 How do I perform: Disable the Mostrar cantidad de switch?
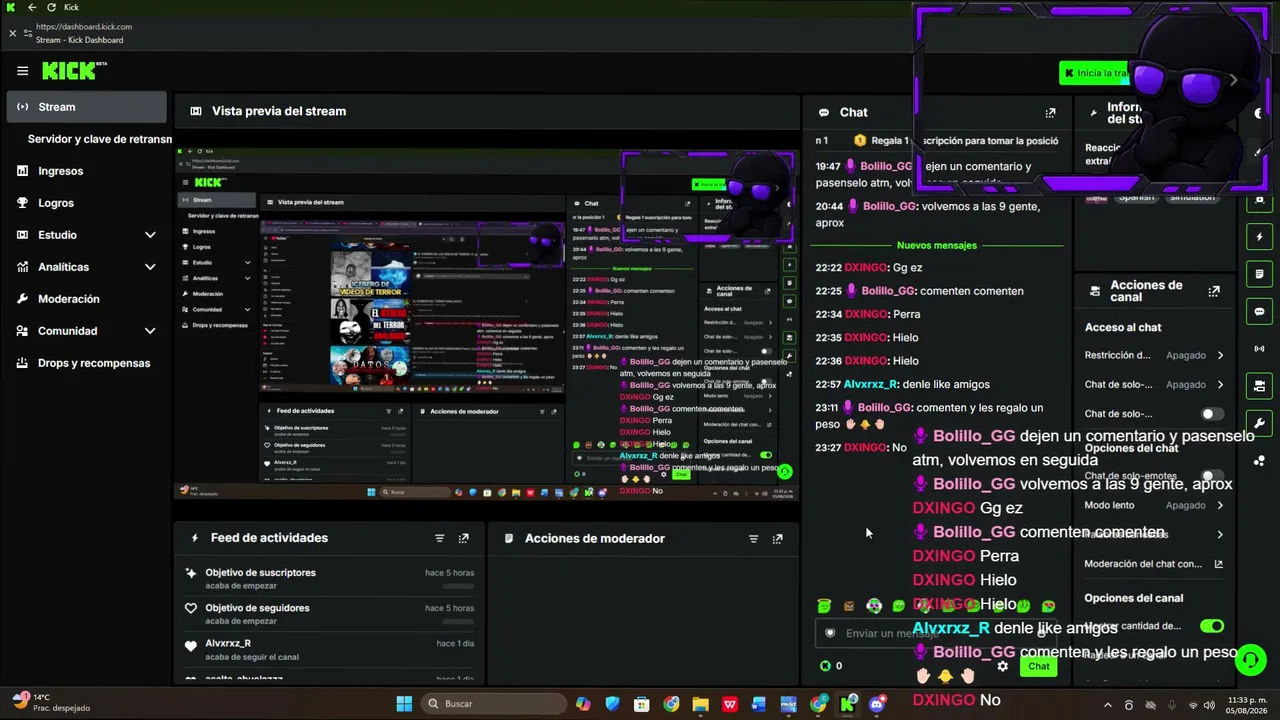point(1211,626)
